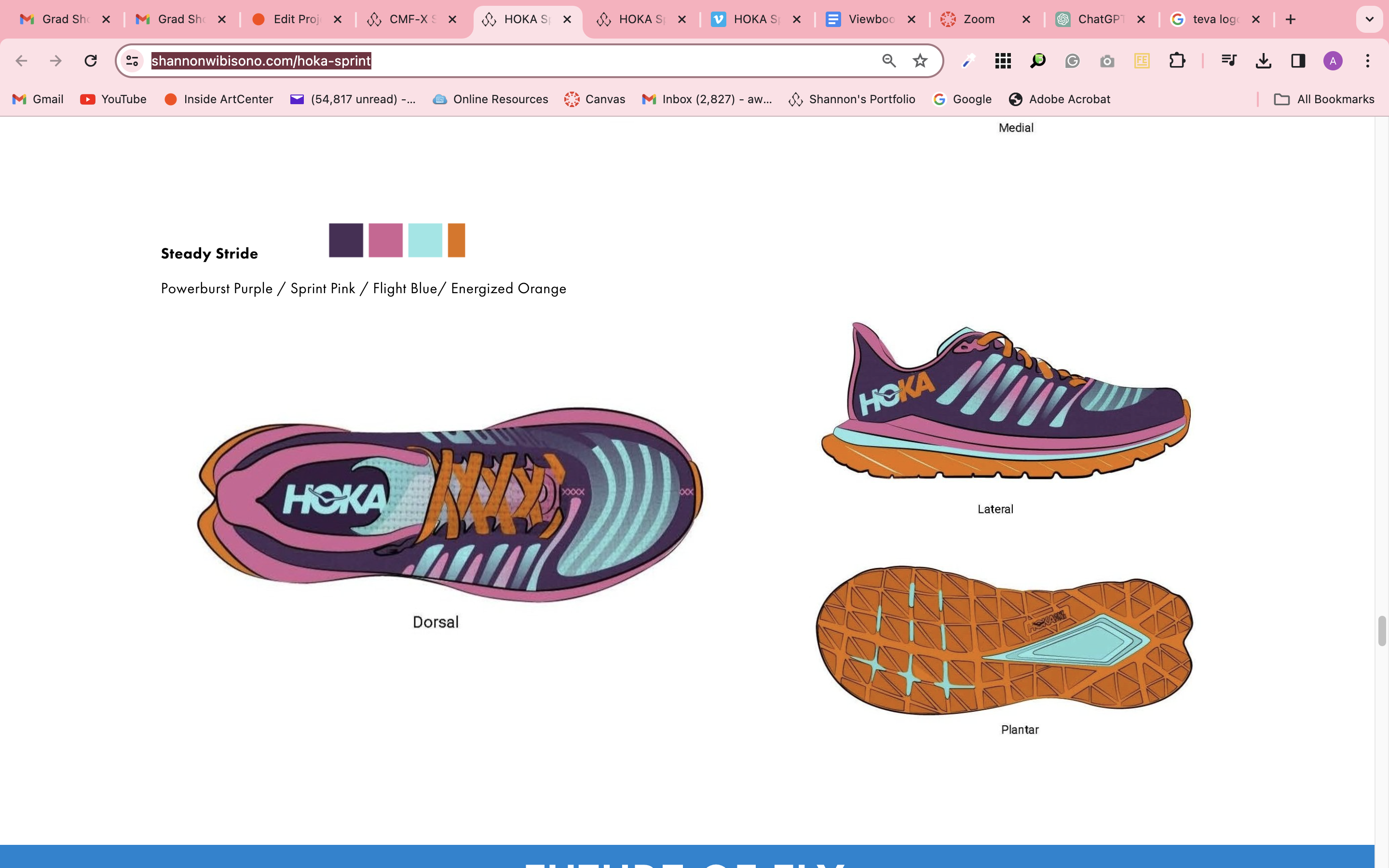Open the Downloads icon in toolbar

coord(1263,61)
